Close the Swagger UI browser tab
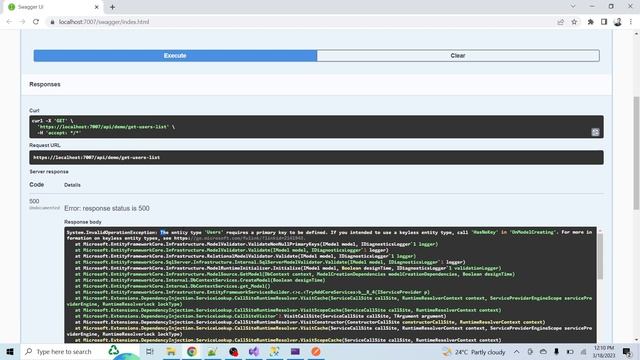The height and width of the screenshot is (360, 640). coord(97,7)
